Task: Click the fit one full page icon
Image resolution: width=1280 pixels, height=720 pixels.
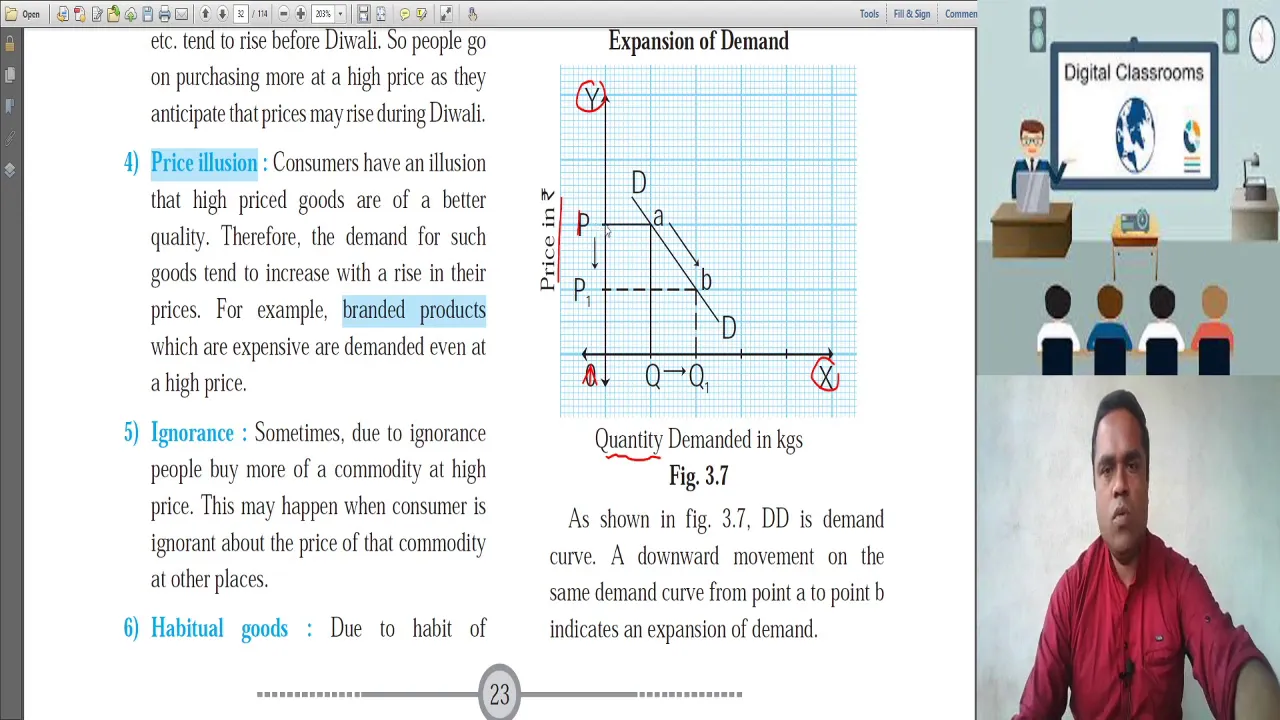Action: point(380,14)
